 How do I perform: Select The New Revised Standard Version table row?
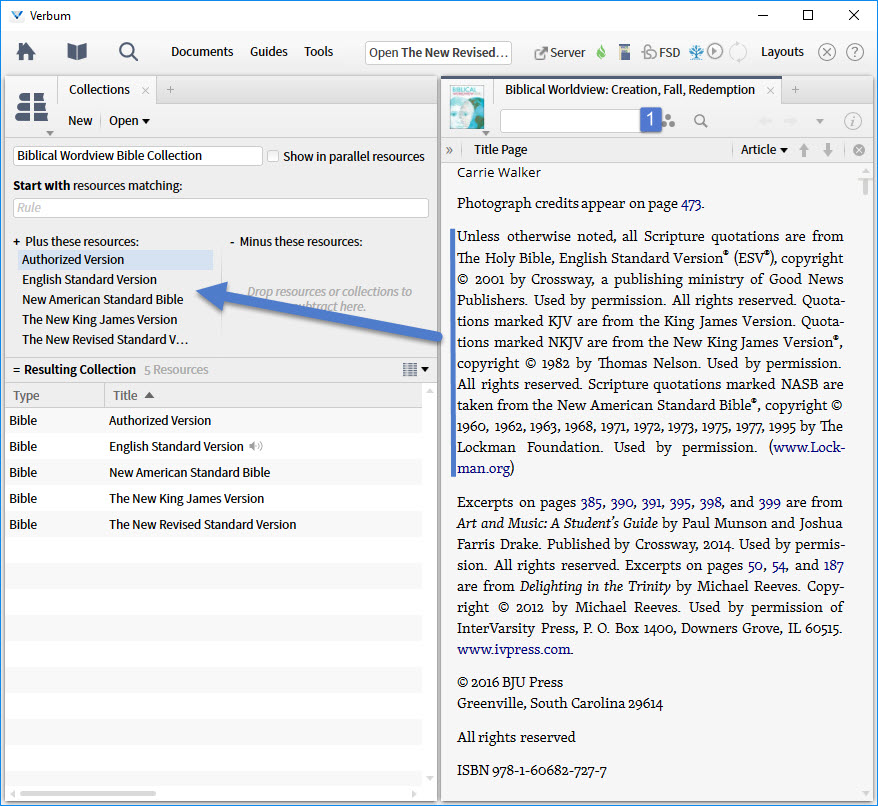pos(214,524)
